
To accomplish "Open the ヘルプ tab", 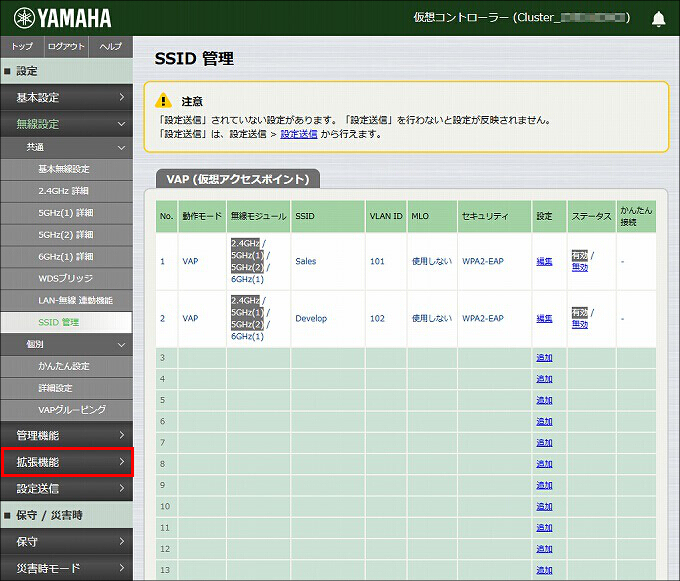I will click(x=111, y=46).
